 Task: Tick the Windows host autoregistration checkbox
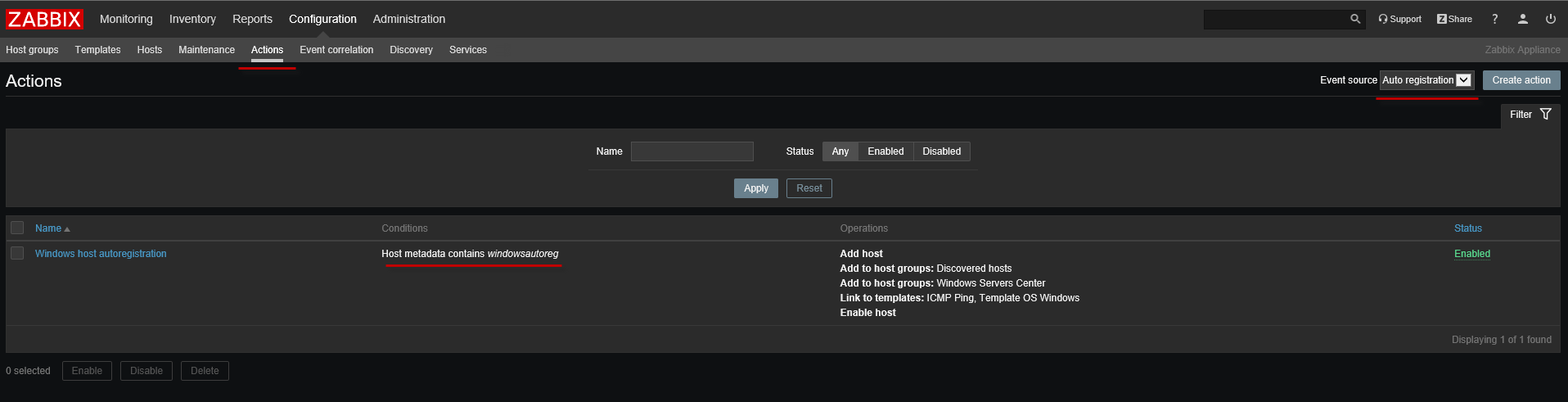[17, 253]
